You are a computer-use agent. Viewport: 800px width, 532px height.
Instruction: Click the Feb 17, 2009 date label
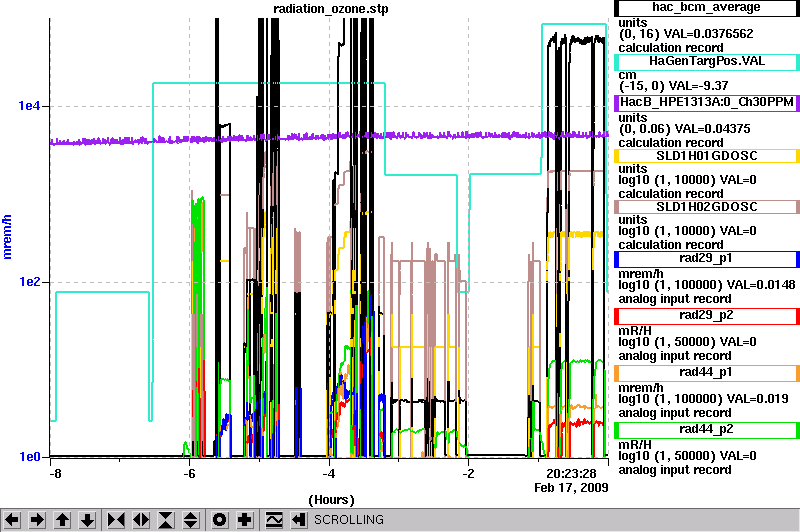[571, 488]
